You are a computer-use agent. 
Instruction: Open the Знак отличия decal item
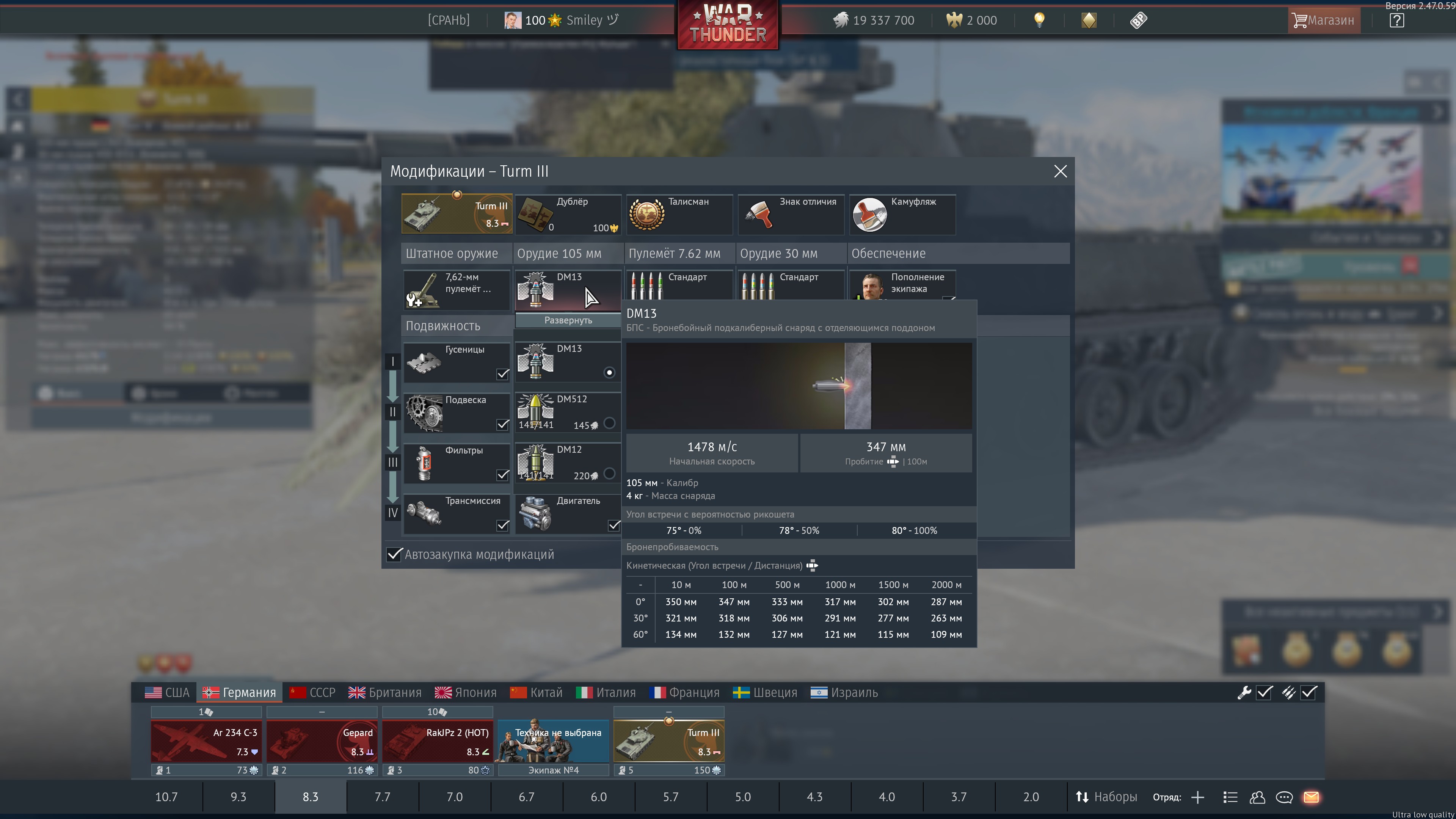791,214
